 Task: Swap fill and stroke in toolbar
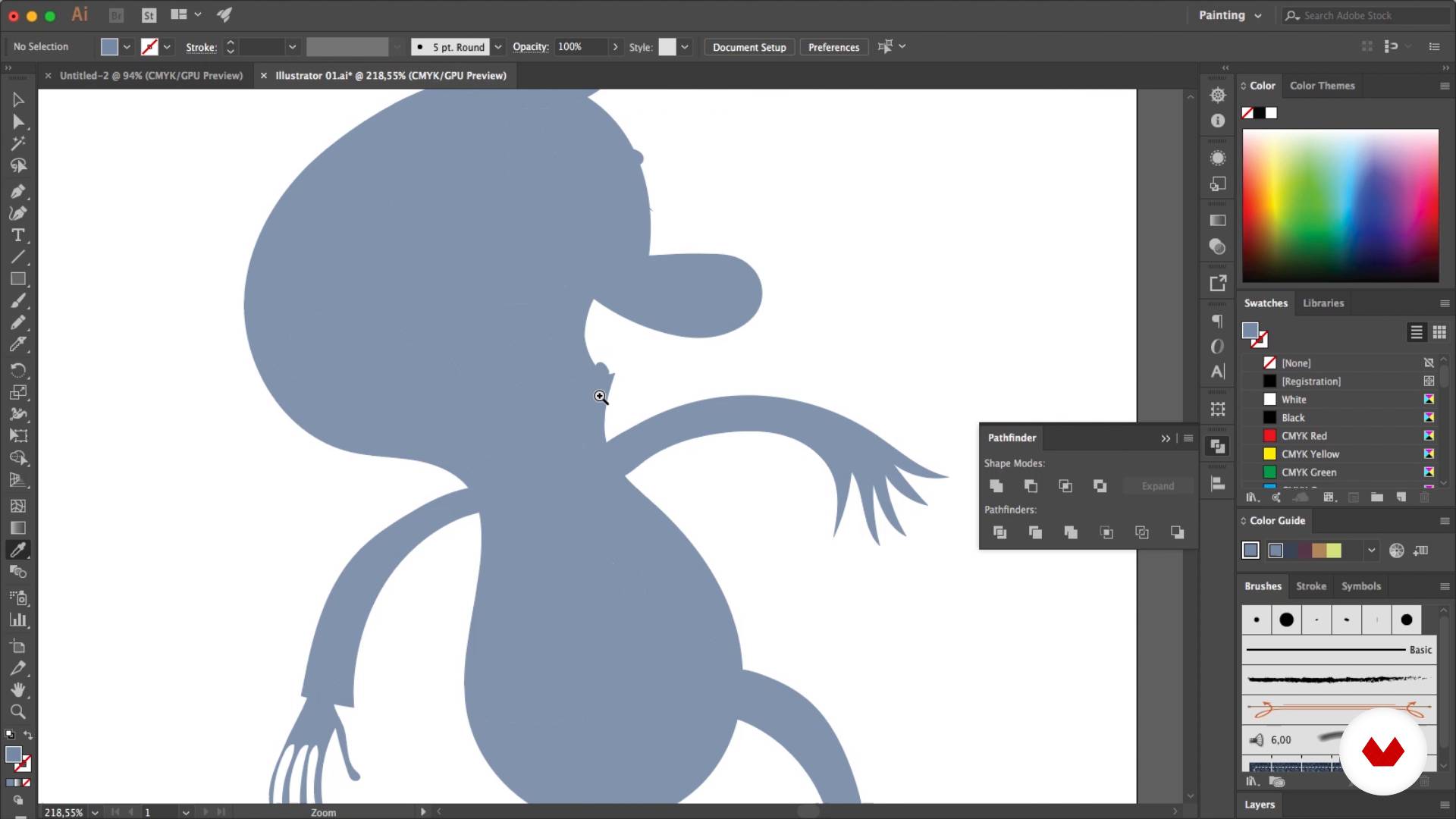tap(28, 735)
